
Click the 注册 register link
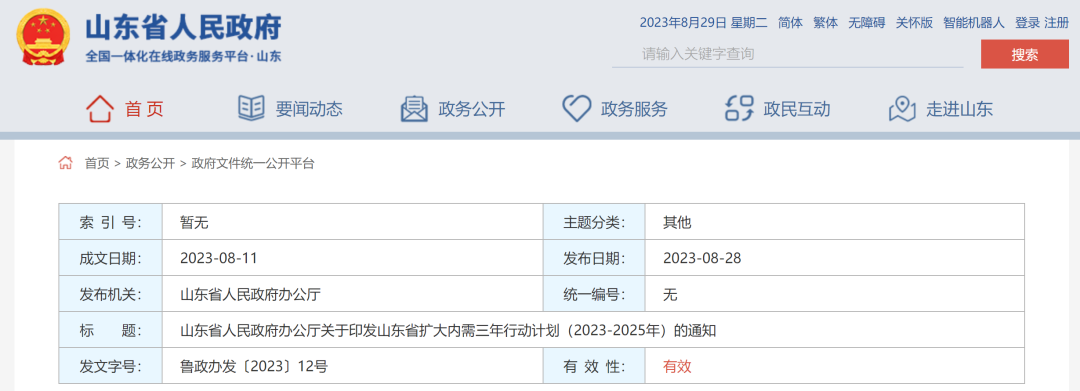1057,23
